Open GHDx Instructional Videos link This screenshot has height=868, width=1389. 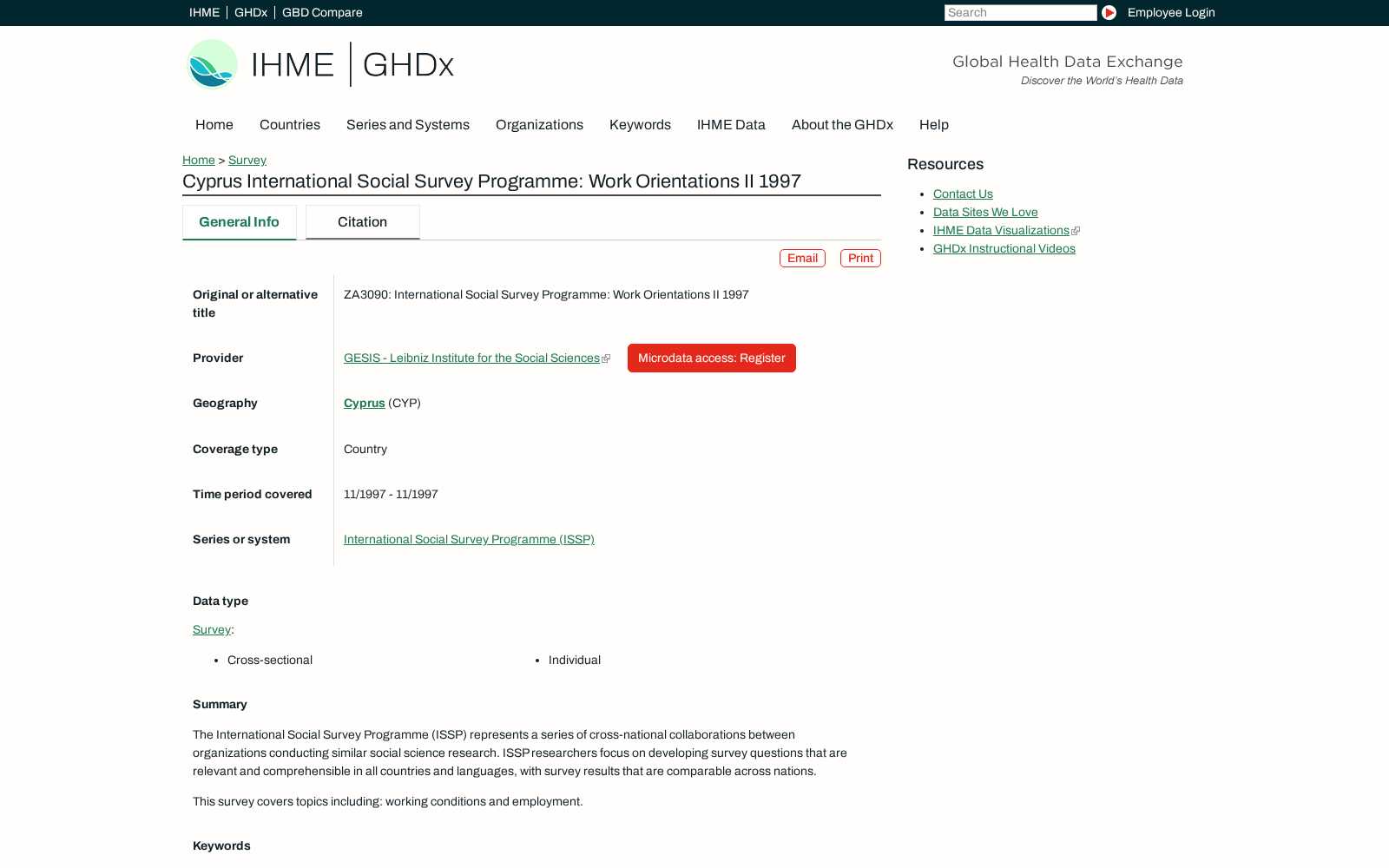click(1004, 249)
